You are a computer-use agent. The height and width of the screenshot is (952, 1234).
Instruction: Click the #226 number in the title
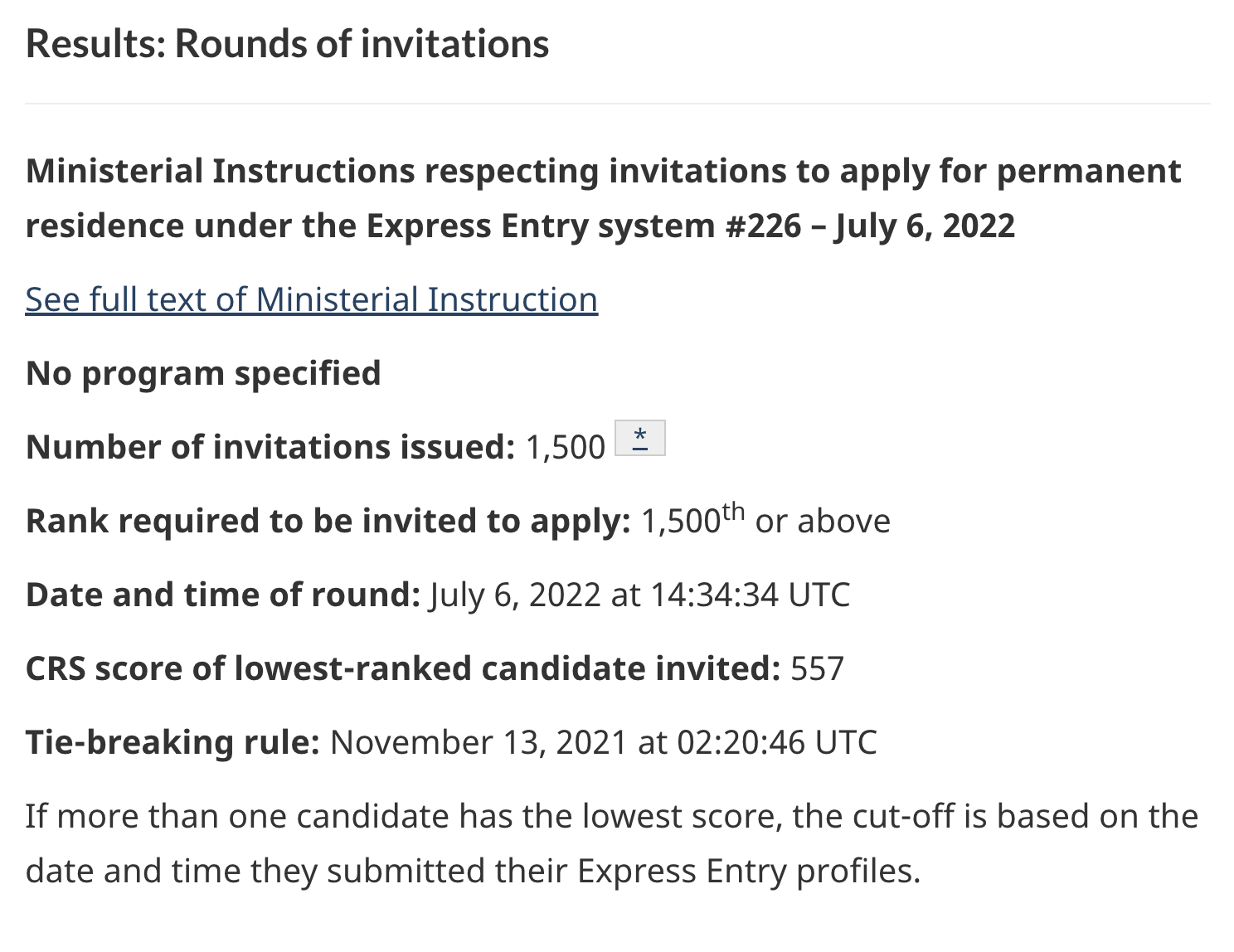(x=763, y=226)
